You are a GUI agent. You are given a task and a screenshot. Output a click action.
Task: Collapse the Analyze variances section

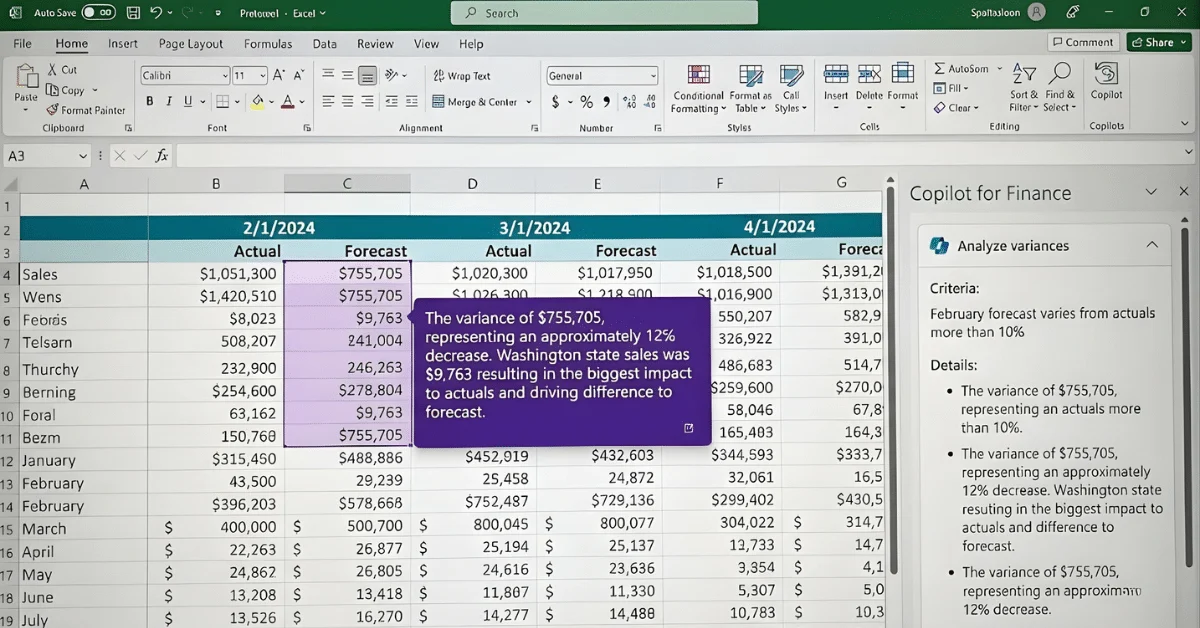click(1152, 245)
